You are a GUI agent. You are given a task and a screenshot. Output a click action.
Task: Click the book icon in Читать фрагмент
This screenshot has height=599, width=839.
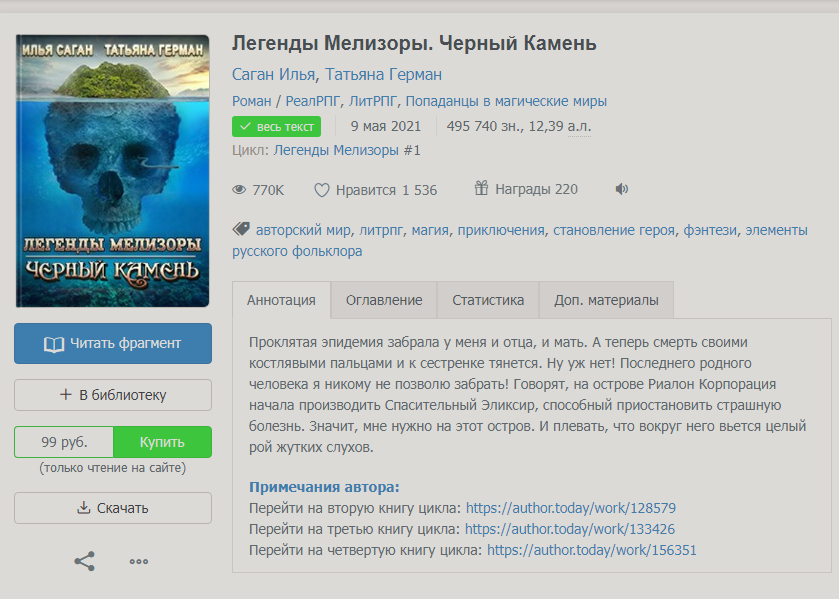coord(54,344)
